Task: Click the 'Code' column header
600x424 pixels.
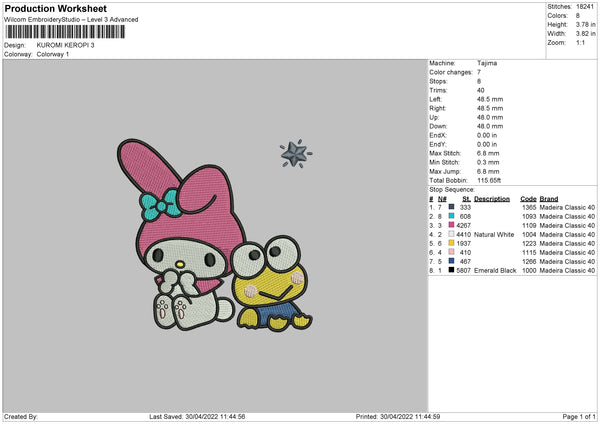Action: (528, 199)
